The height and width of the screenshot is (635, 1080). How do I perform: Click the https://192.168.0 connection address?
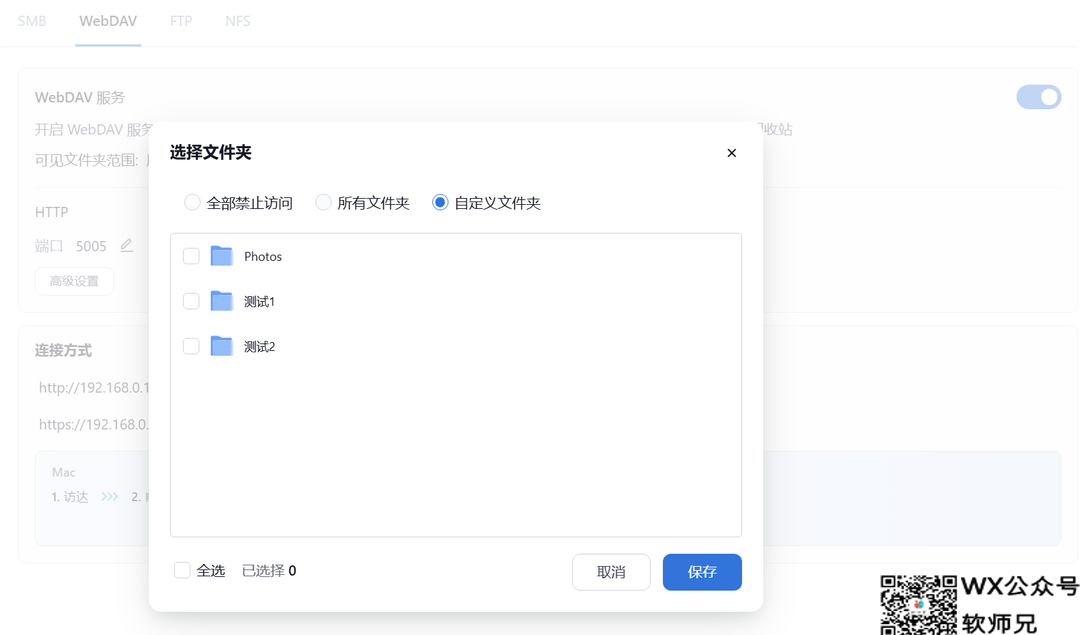pos(94,424)
